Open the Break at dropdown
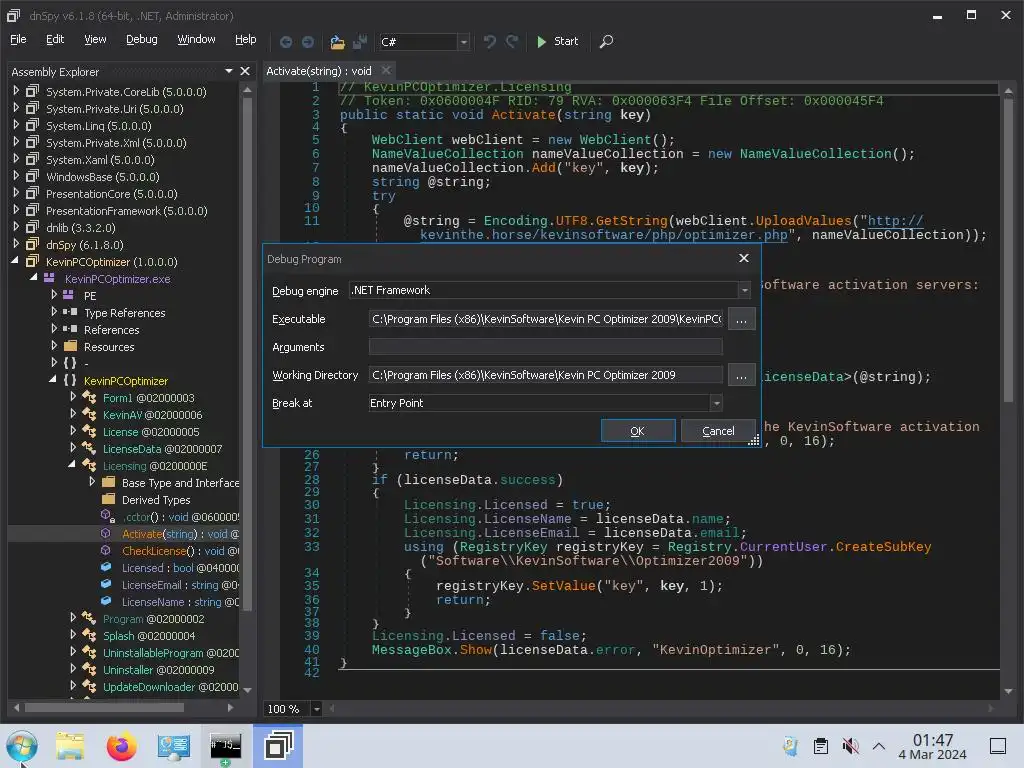Screen dimensions: 1024x768 tap(716, 403)
